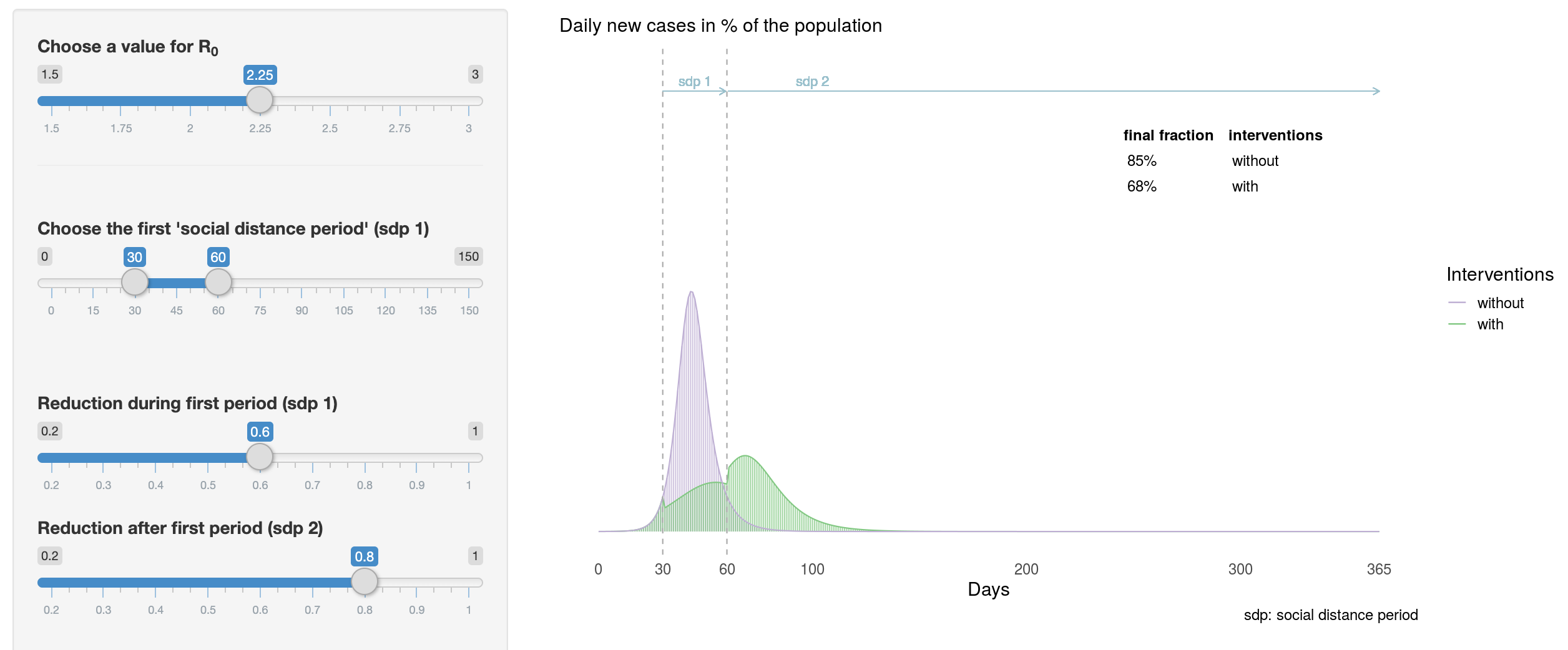Click the 30 value badge on sdp 1 slider
The height and width of the screenshot is (650, 1568).
(134, 256)
